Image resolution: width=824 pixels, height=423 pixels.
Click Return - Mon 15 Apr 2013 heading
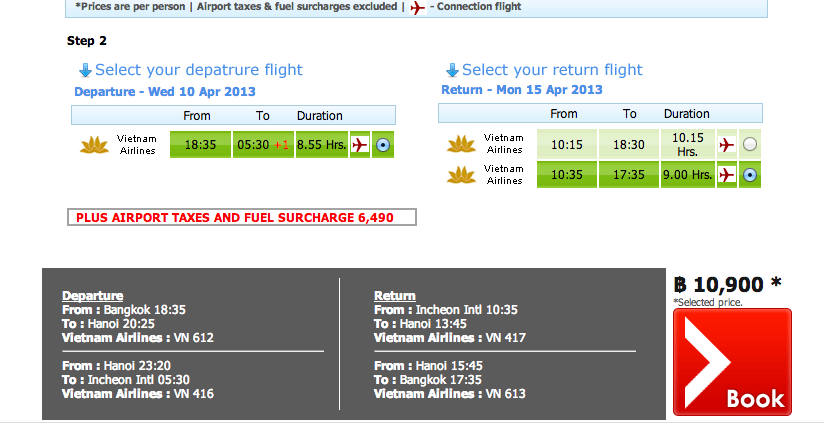coord(522,89)
